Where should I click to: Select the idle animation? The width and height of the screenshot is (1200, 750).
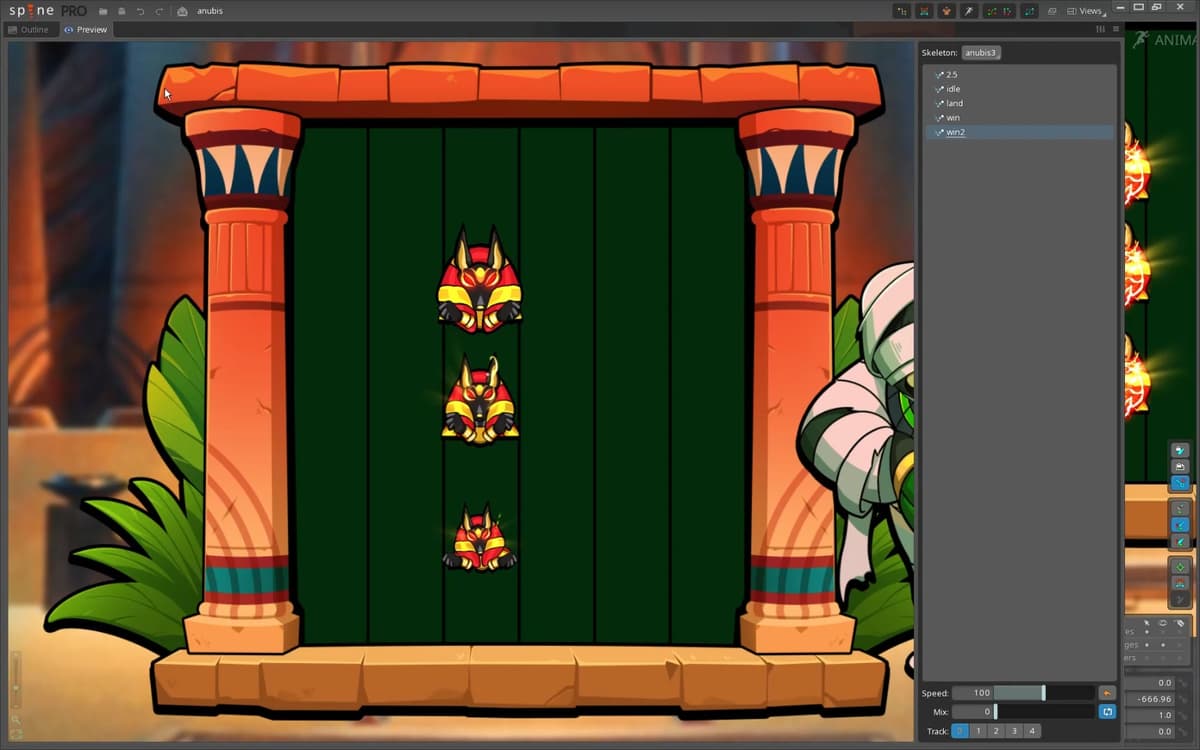tap(1018, 89)
